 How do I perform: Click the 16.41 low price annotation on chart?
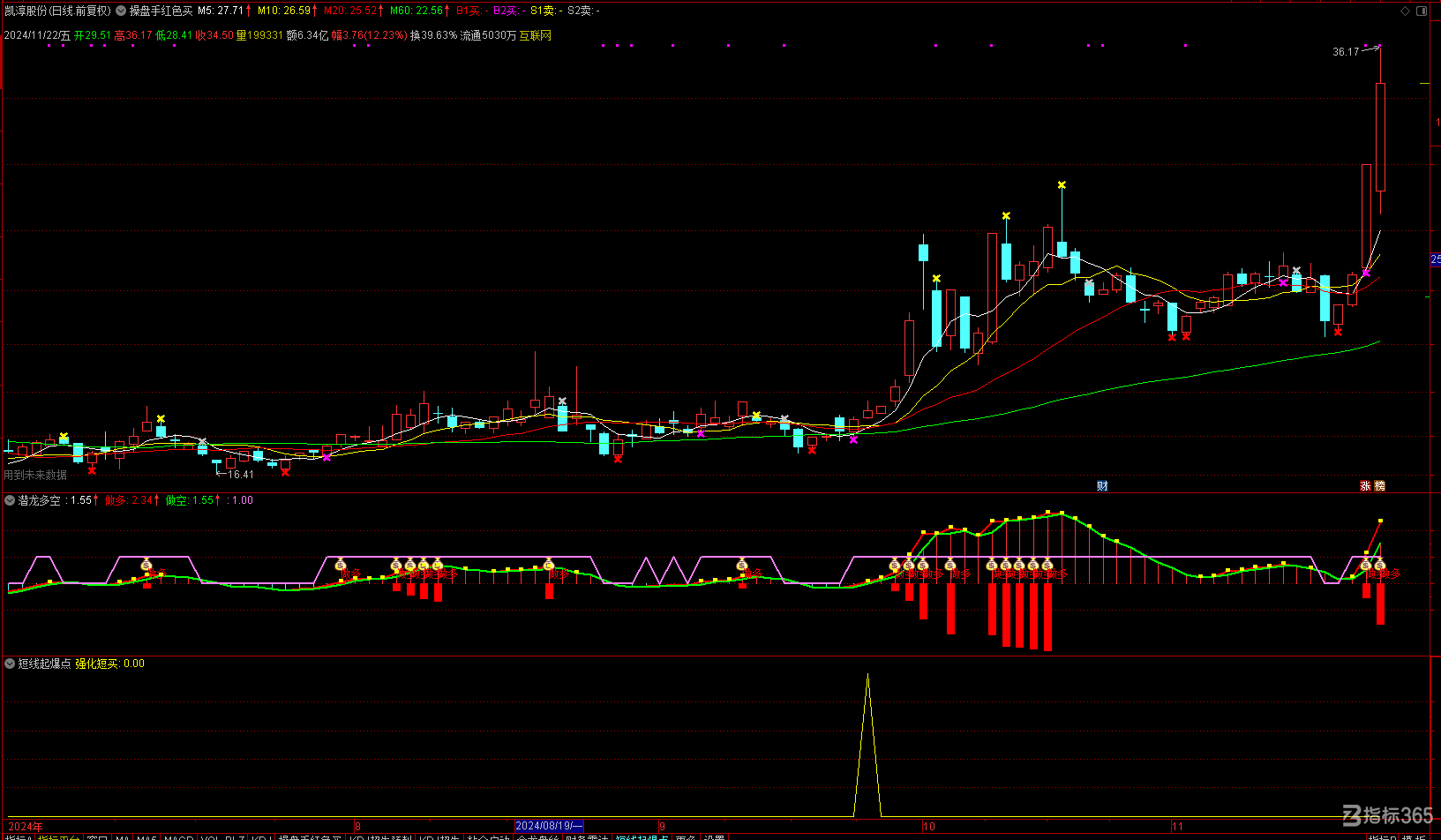pyautogui.click(x=241, y=475)
